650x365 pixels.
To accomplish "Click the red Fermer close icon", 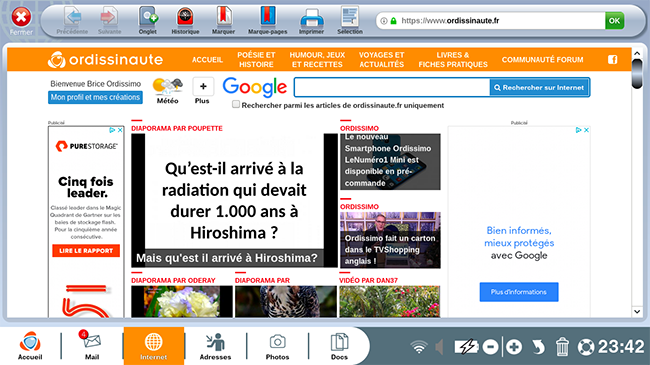I will 21,17.
